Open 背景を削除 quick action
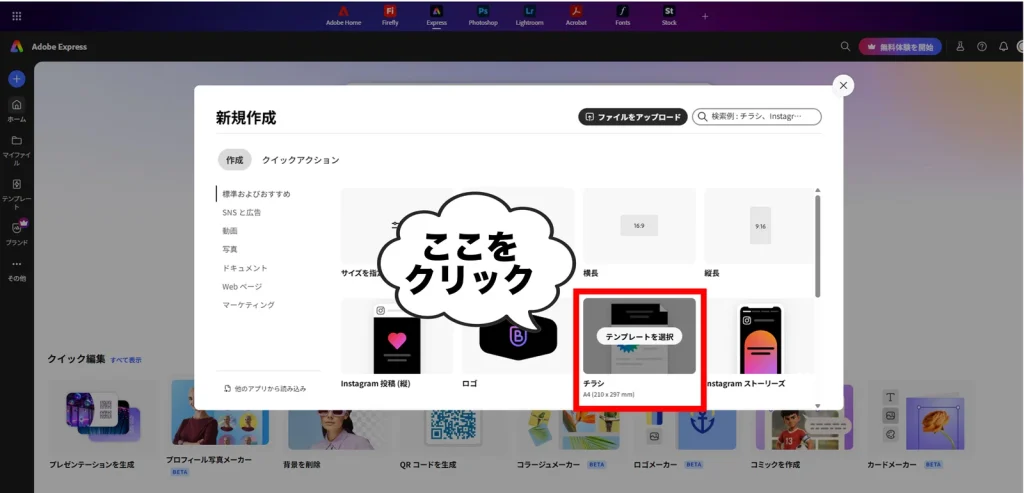Image resolution: width=1024 pixels, height=493 pixels. (334, 426)
